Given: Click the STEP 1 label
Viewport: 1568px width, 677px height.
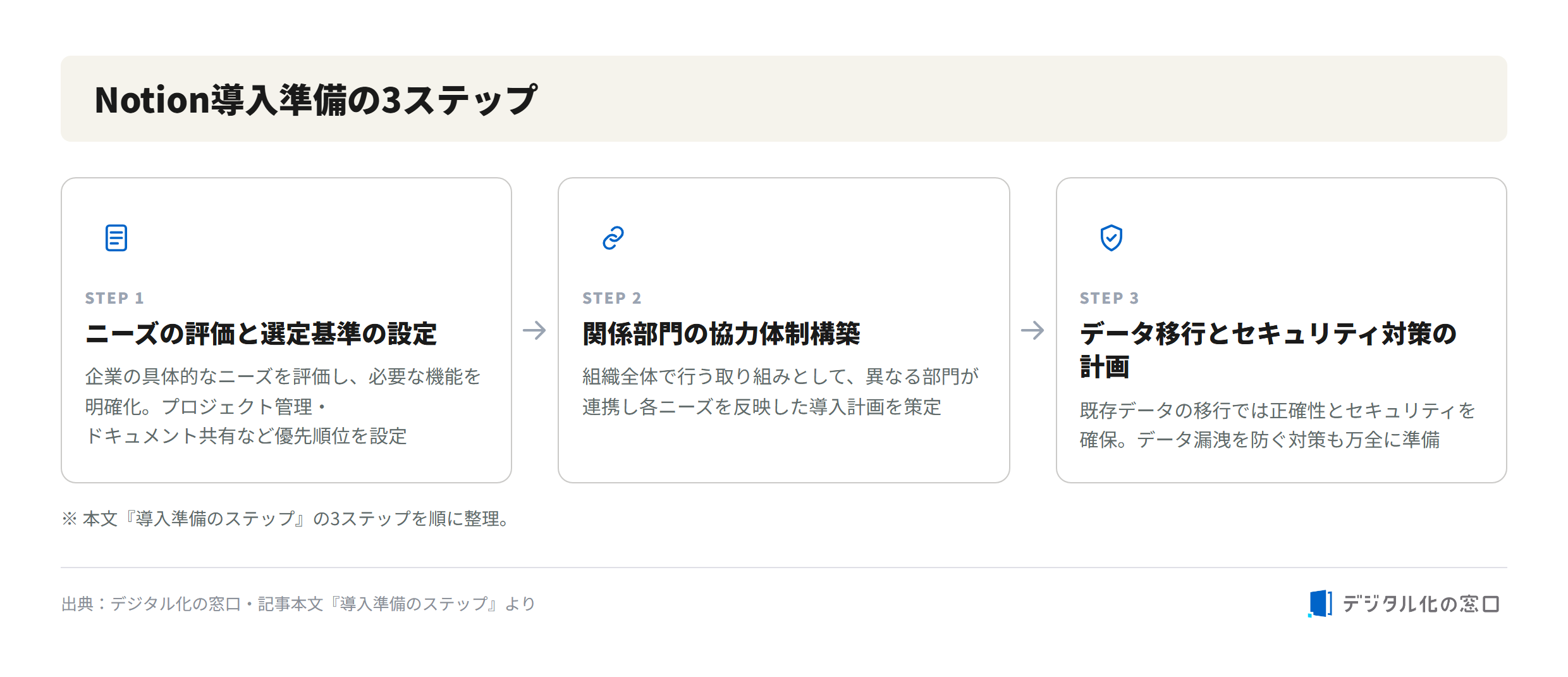Looking at the screenshot, I should [114, 298].
